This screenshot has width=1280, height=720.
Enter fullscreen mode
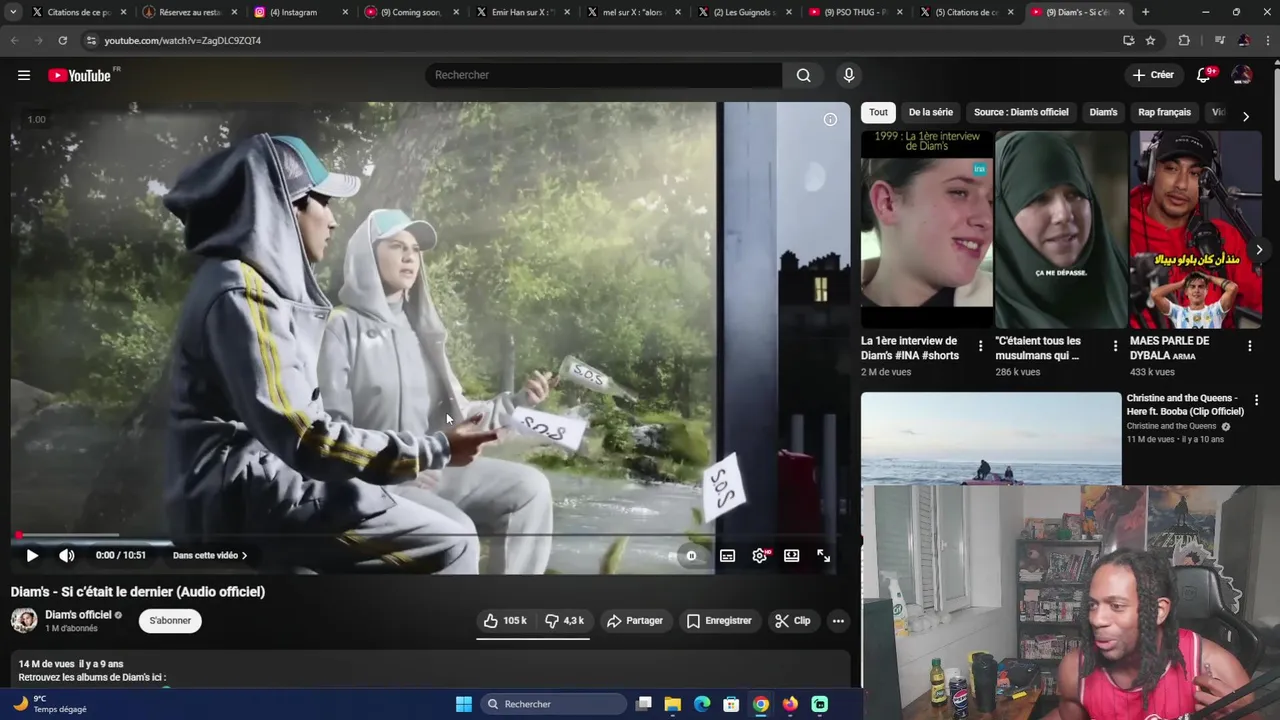click(823, 555)
